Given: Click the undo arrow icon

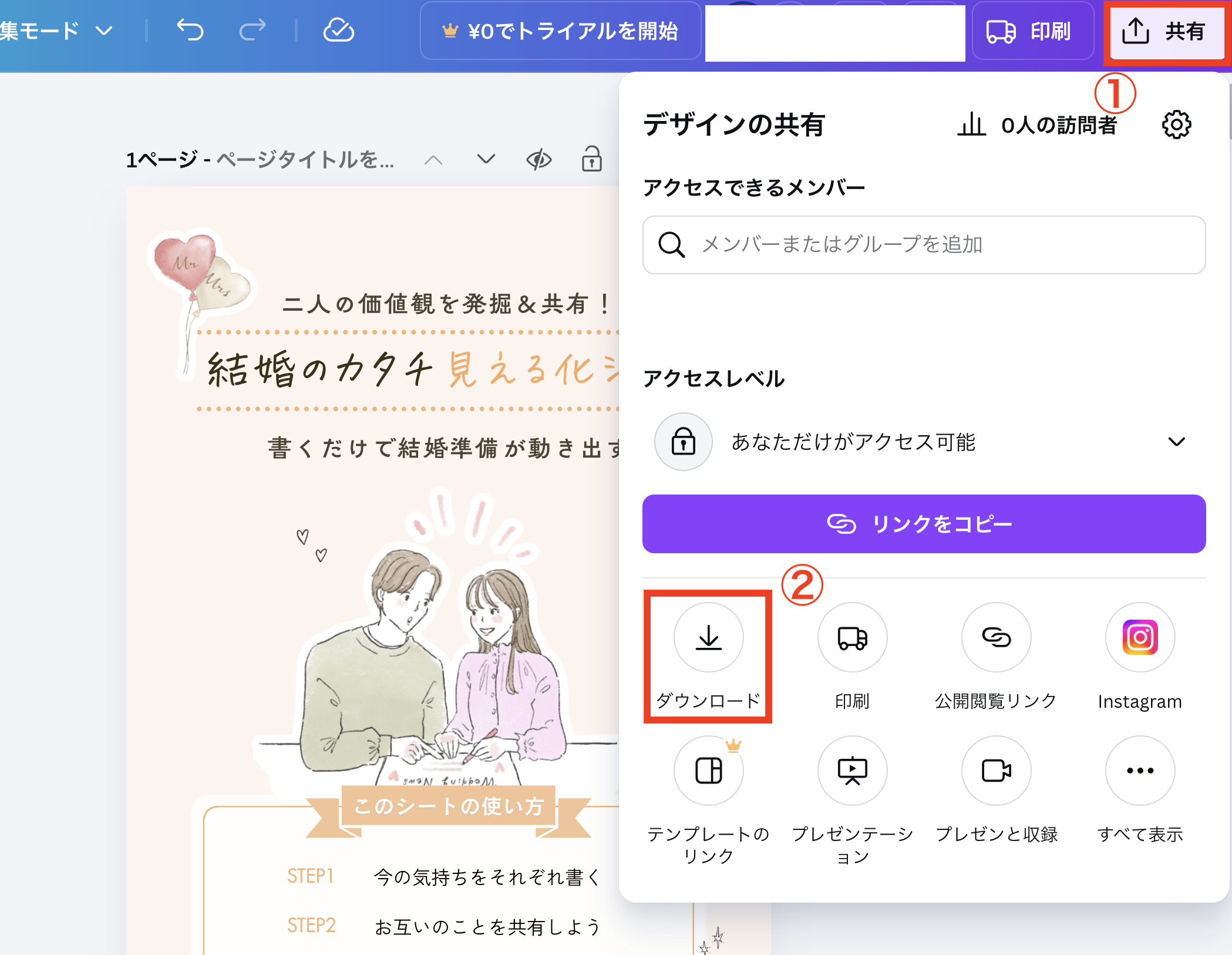Looking at the screenshot, I should coord(190,30).
